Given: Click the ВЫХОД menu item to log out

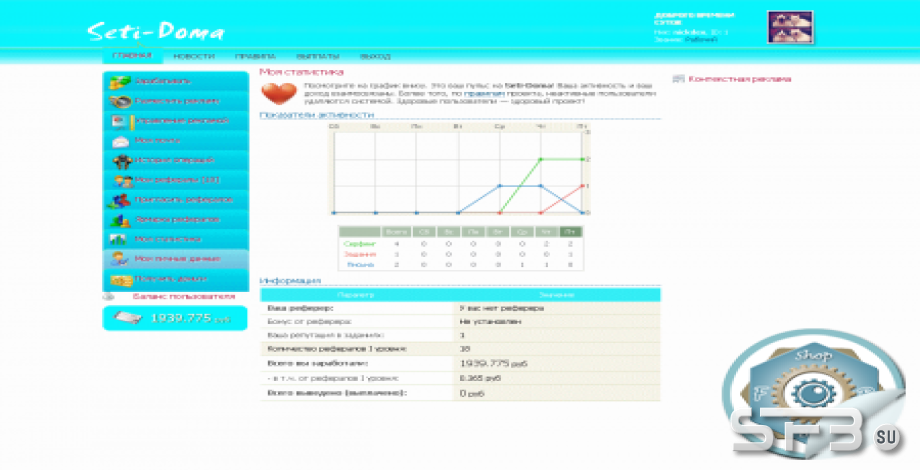Looking at the screenshot, I should [x=375, y=56].
